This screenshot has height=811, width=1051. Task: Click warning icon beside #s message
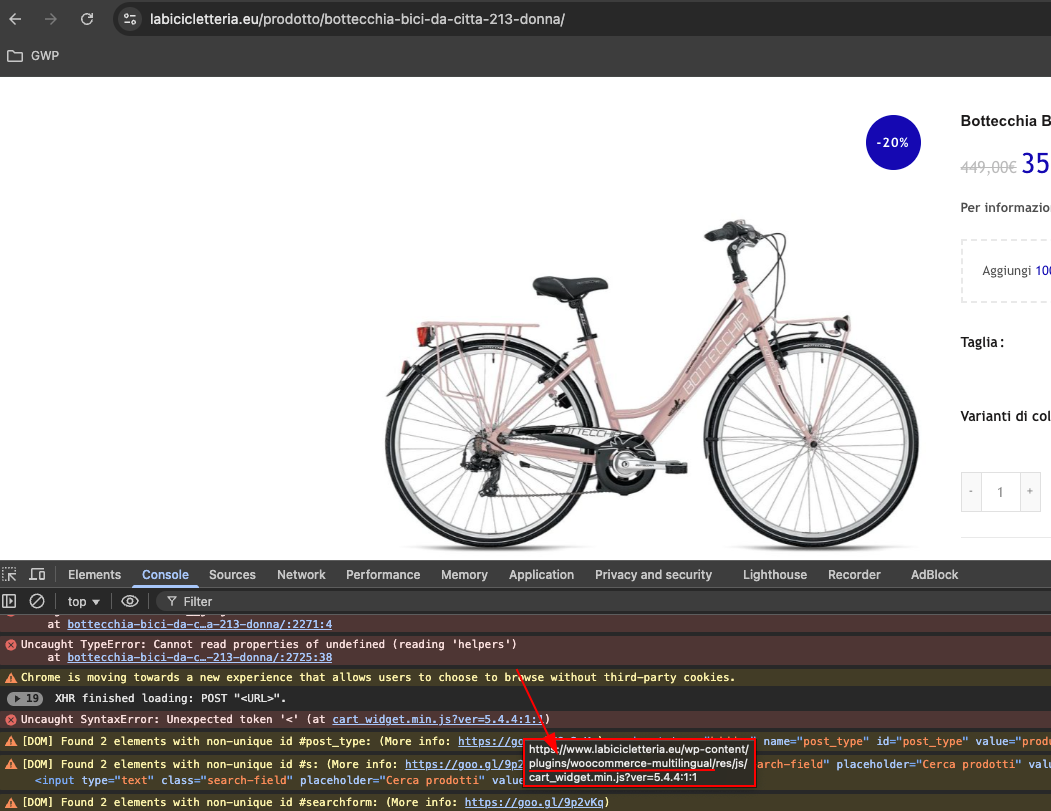coord(11,764)
